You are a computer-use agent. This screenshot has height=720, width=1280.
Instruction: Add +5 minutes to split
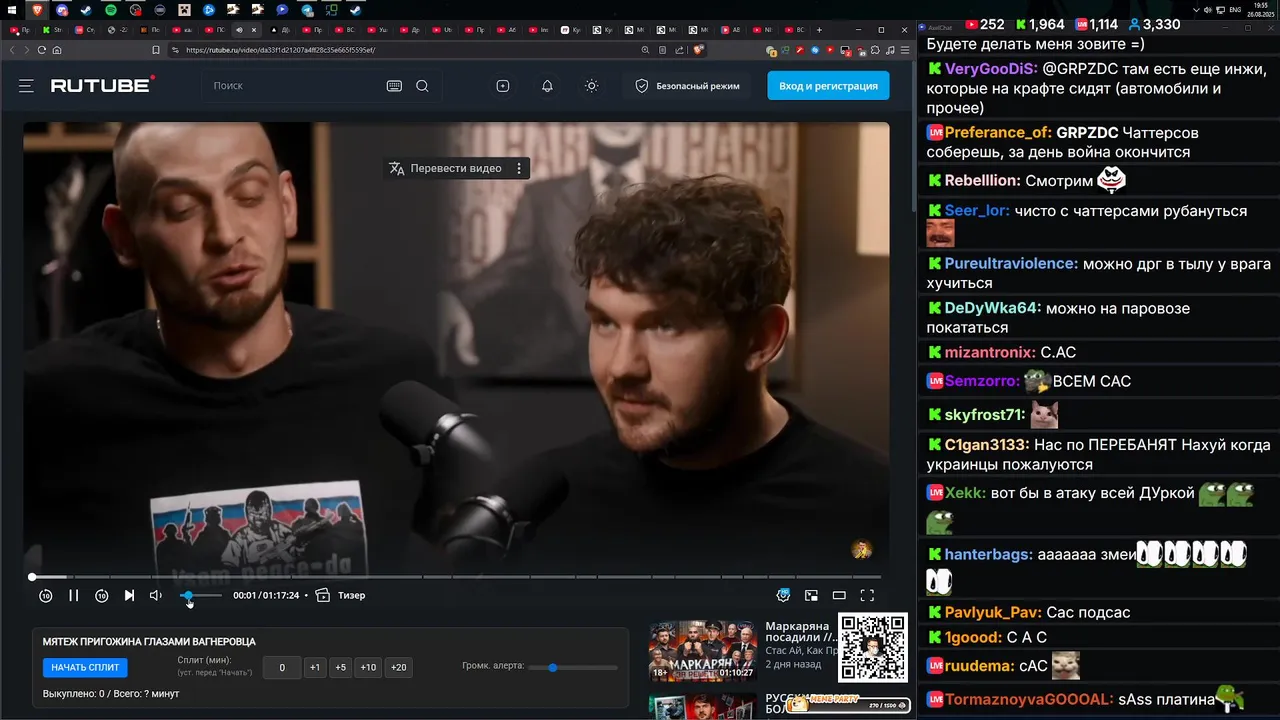click(x=341, y=668)
